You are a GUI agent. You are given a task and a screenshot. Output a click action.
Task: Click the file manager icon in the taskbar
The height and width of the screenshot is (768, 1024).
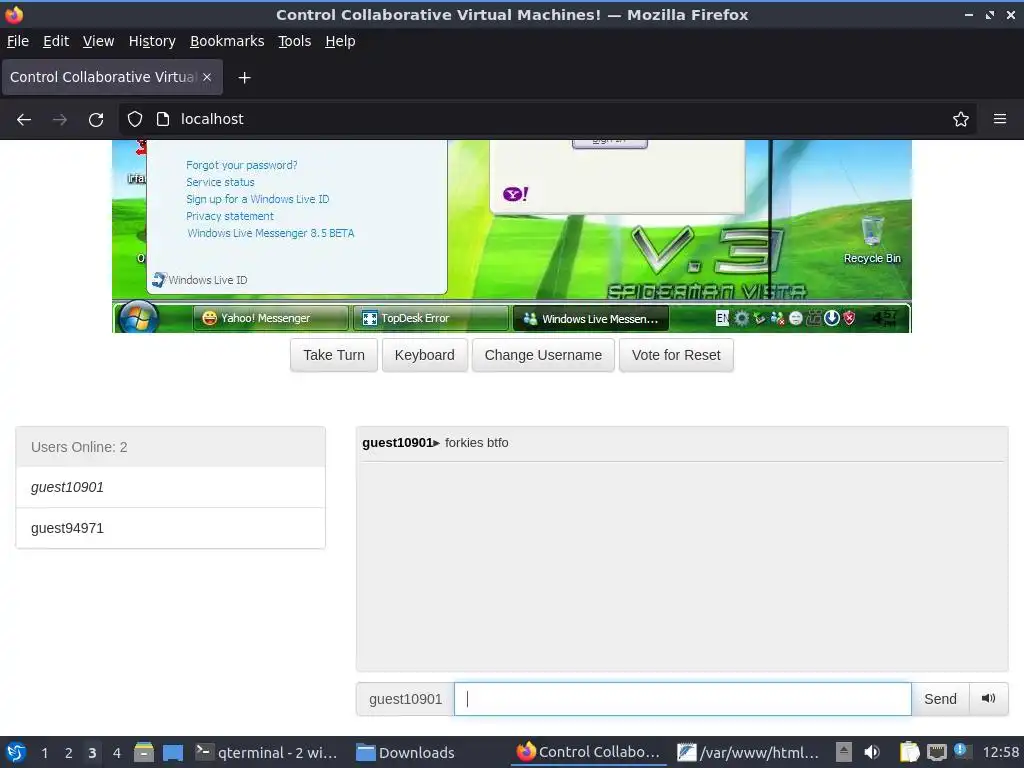pyautogui.click(x=144, y=752)
